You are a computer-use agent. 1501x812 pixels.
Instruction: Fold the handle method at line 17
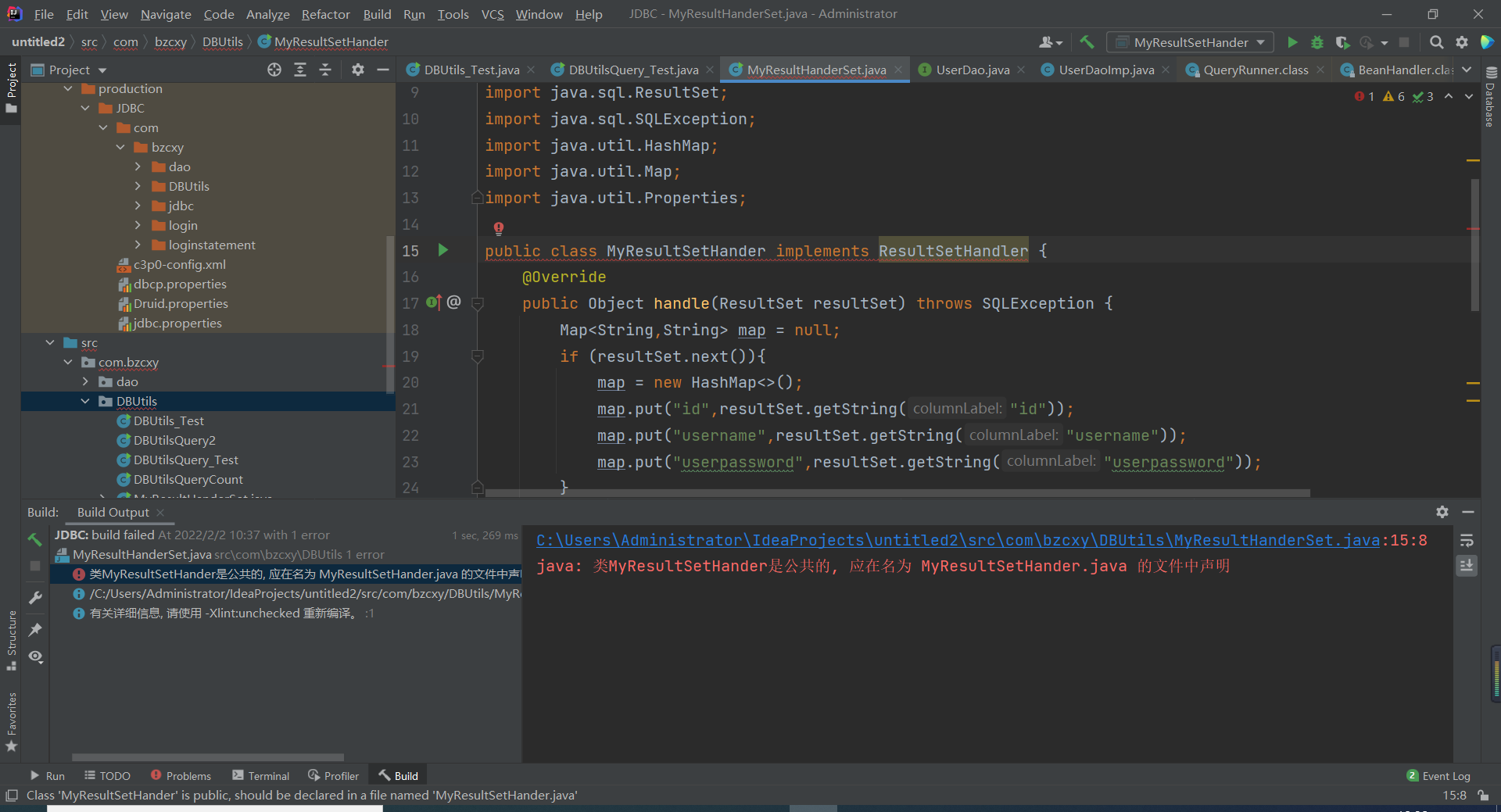[478, 303]
